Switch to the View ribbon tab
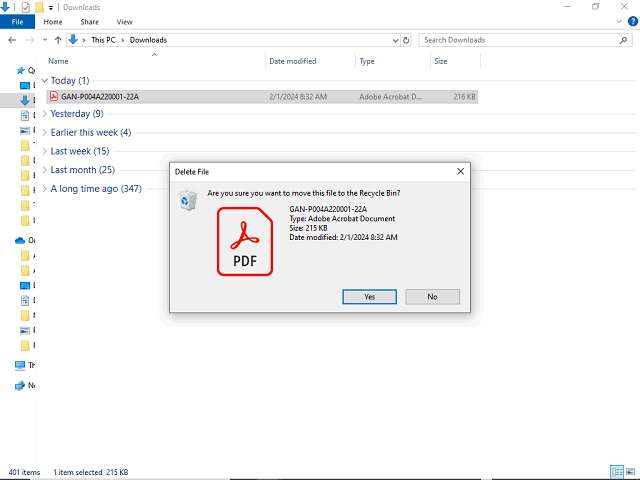Screen dimensions: 640x480 click(x=124, y=22)
